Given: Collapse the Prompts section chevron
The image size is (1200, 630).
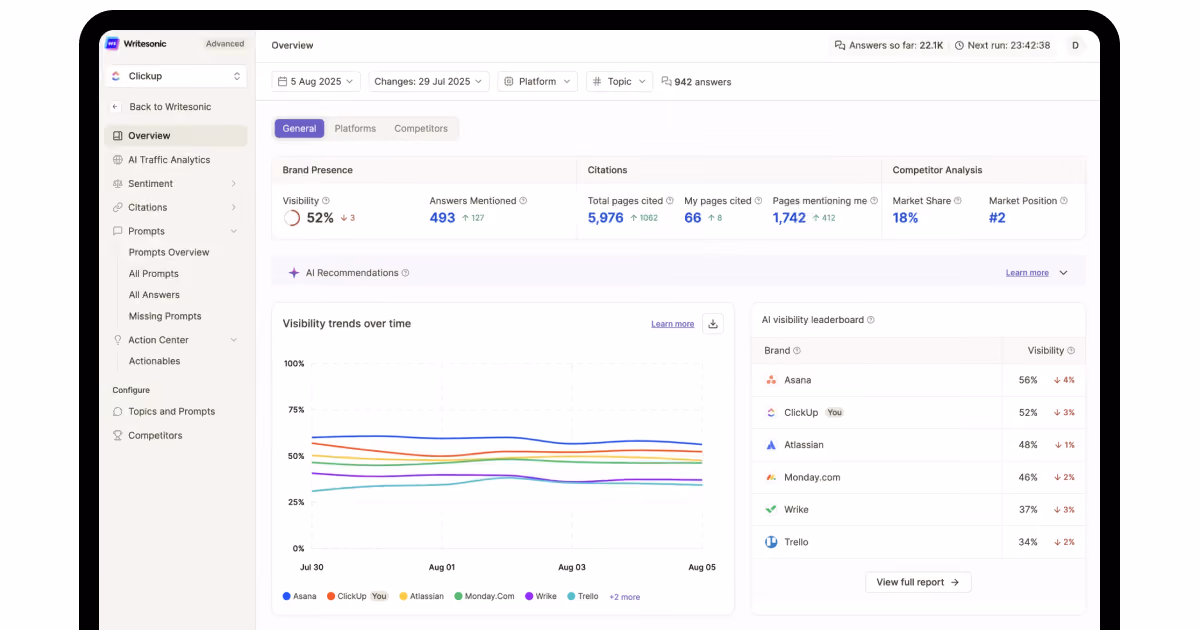Looking at the screenshot, I should 233,231.
